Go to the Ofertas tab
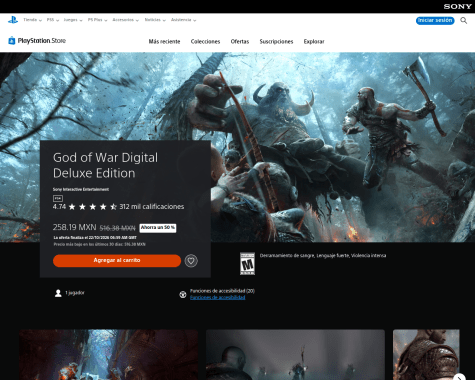475x380 pixels. click(240, 41)
